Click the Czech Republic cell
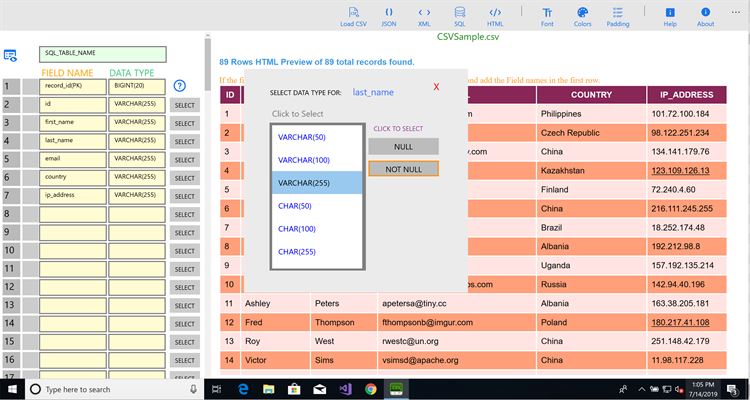 pos(591,133)
